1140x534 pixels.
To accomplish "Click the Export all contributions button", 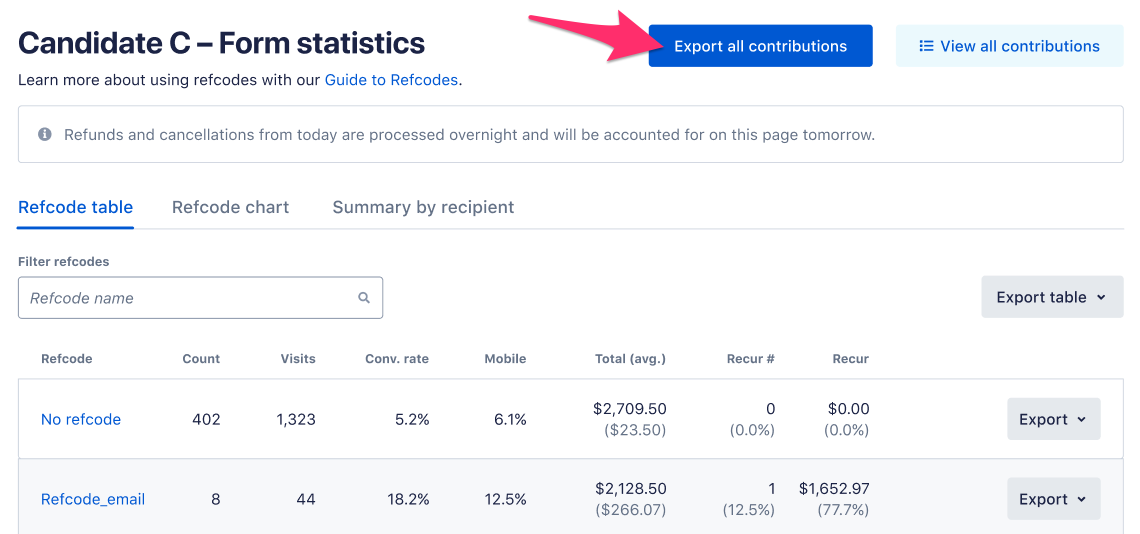I will [760, 46].
